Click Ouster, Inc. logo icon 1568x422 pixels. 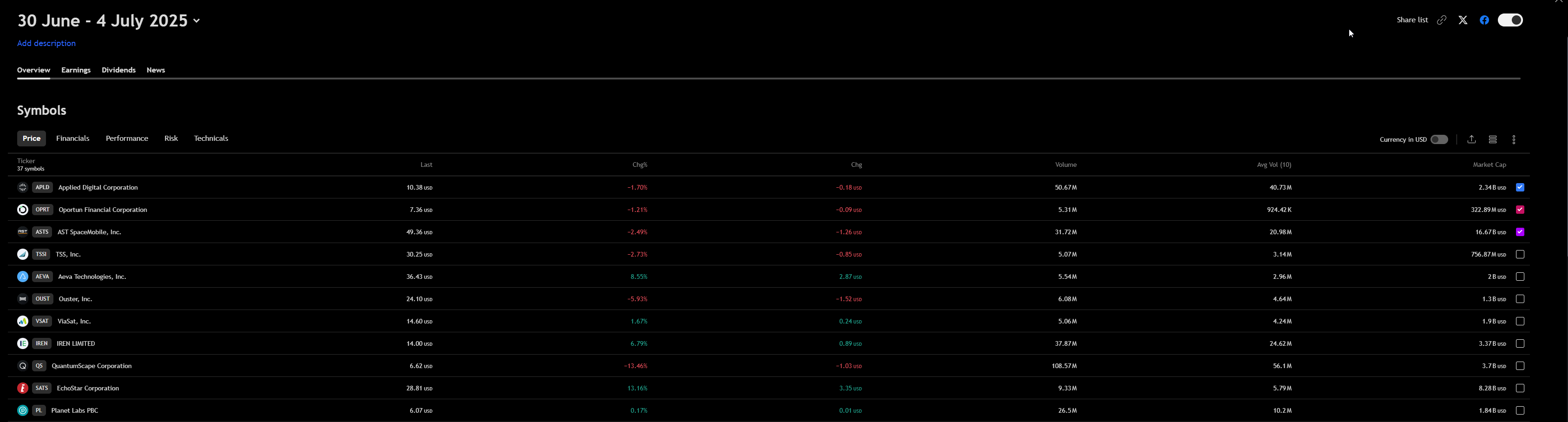(22, 299)
